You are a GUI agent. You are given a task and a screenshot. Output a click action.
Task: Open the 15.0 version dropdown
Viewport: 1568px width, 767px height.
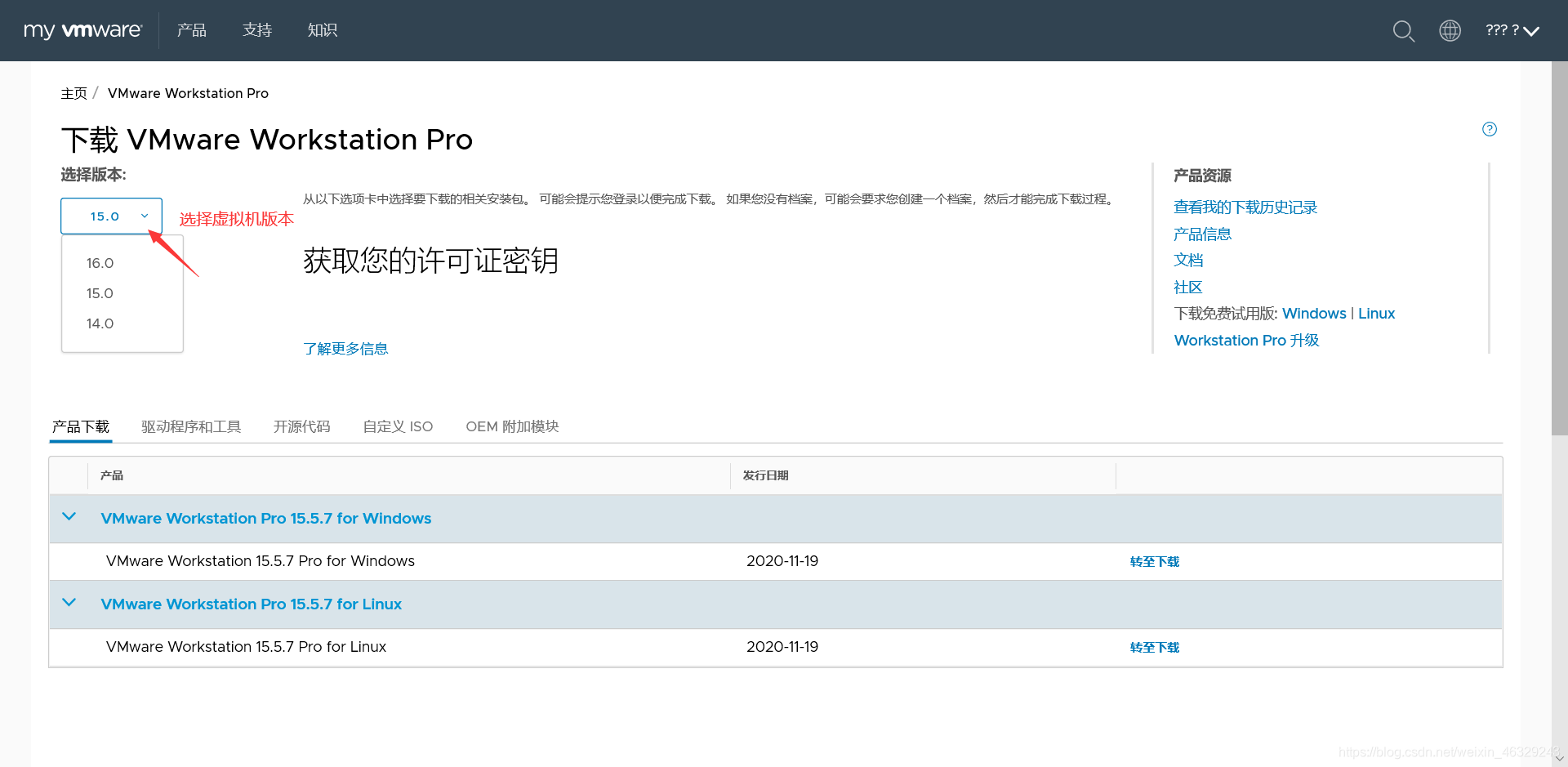point(112,216)
